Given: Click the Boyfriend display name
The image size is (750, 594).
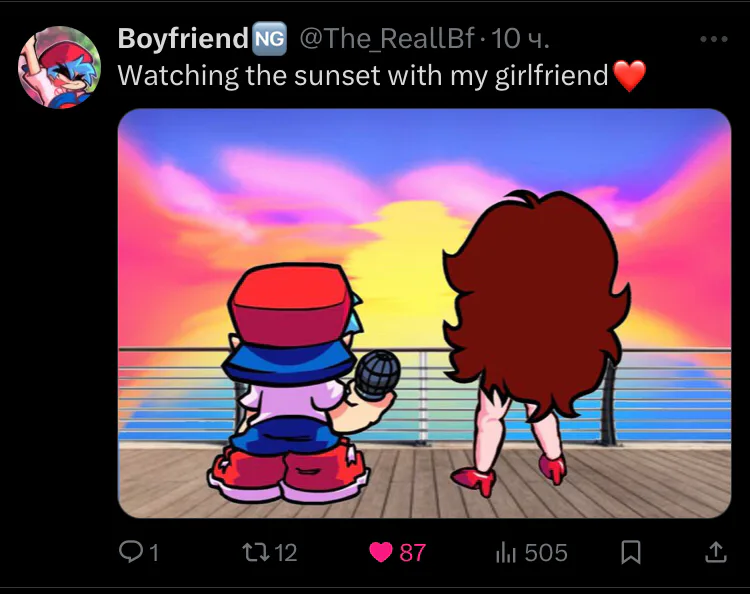Looking at the screenshot, I should [x=182, y=38].
